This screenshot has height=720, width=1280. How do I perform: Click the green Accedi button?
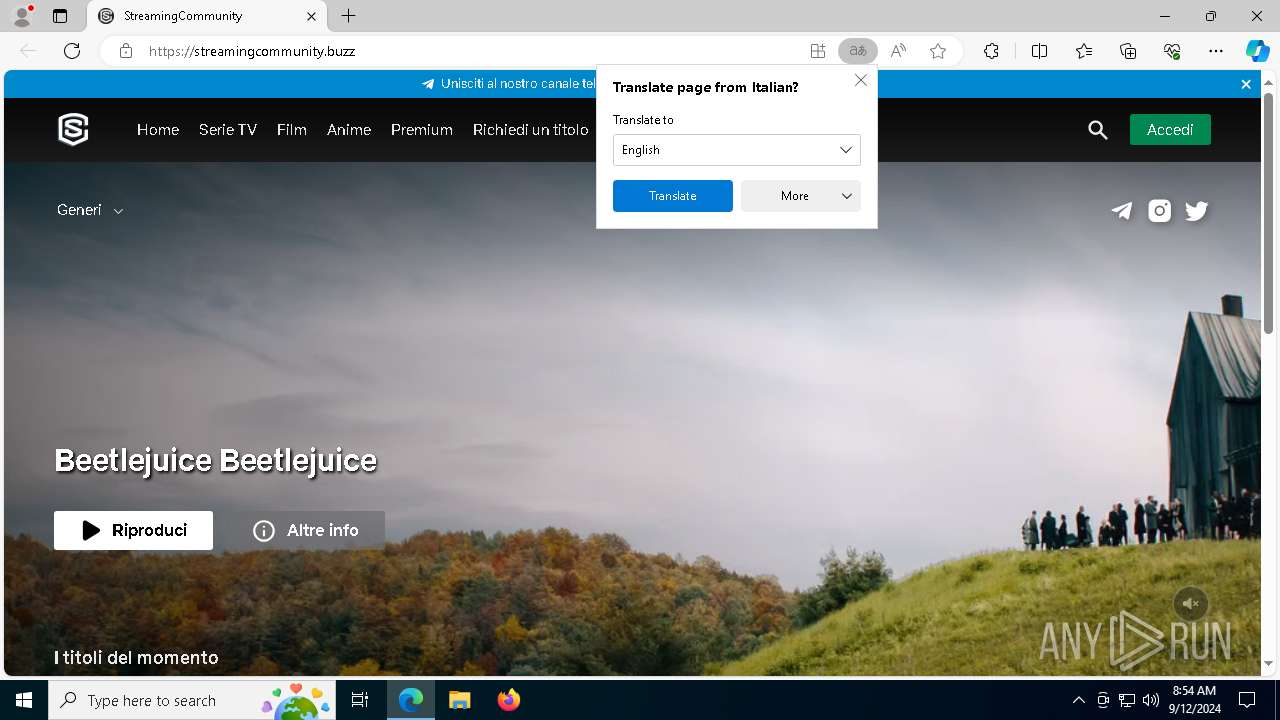(x=1170, y=130)
